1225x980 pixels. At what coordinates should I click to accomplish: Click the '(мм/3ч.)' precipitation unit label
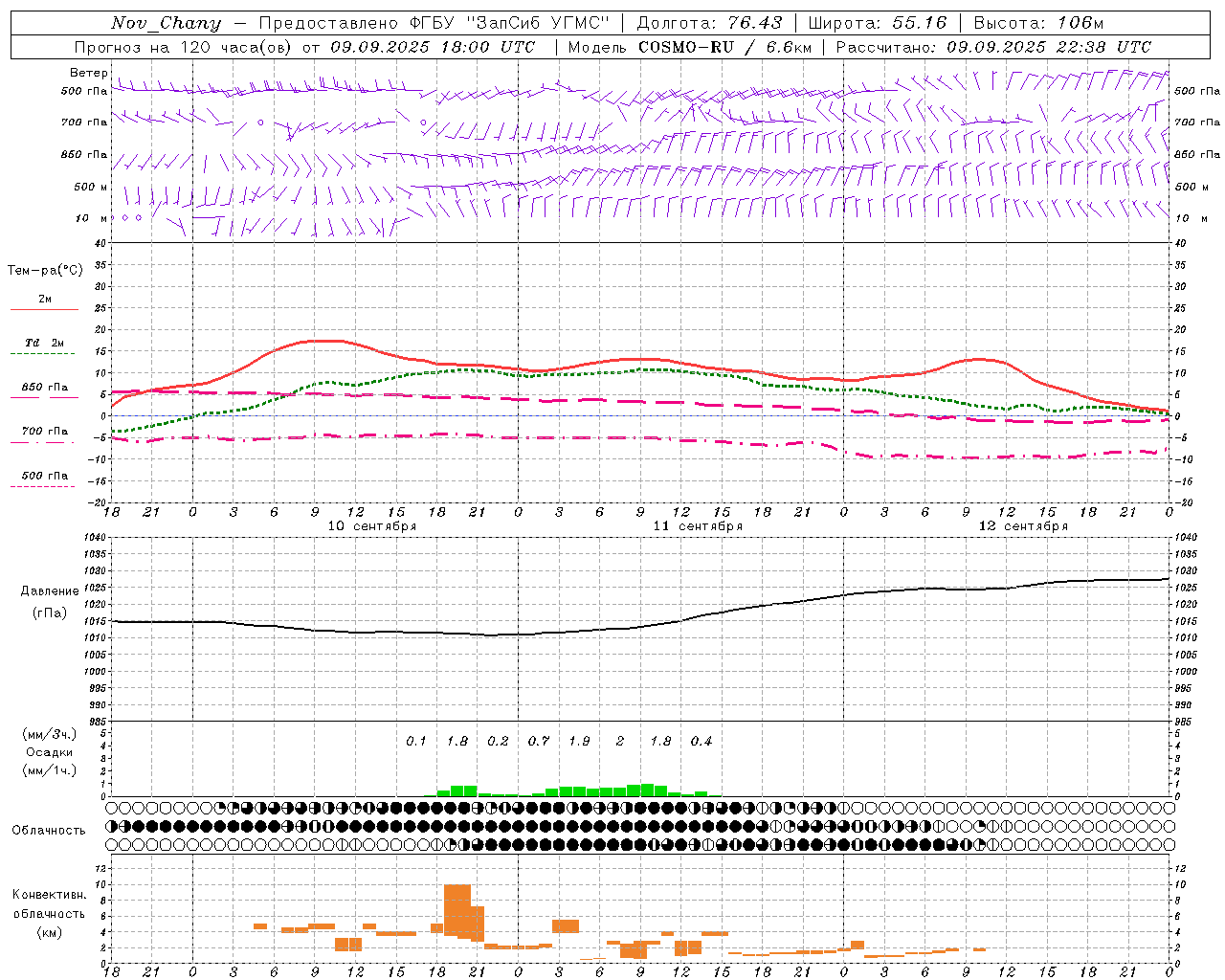point(49,734)
